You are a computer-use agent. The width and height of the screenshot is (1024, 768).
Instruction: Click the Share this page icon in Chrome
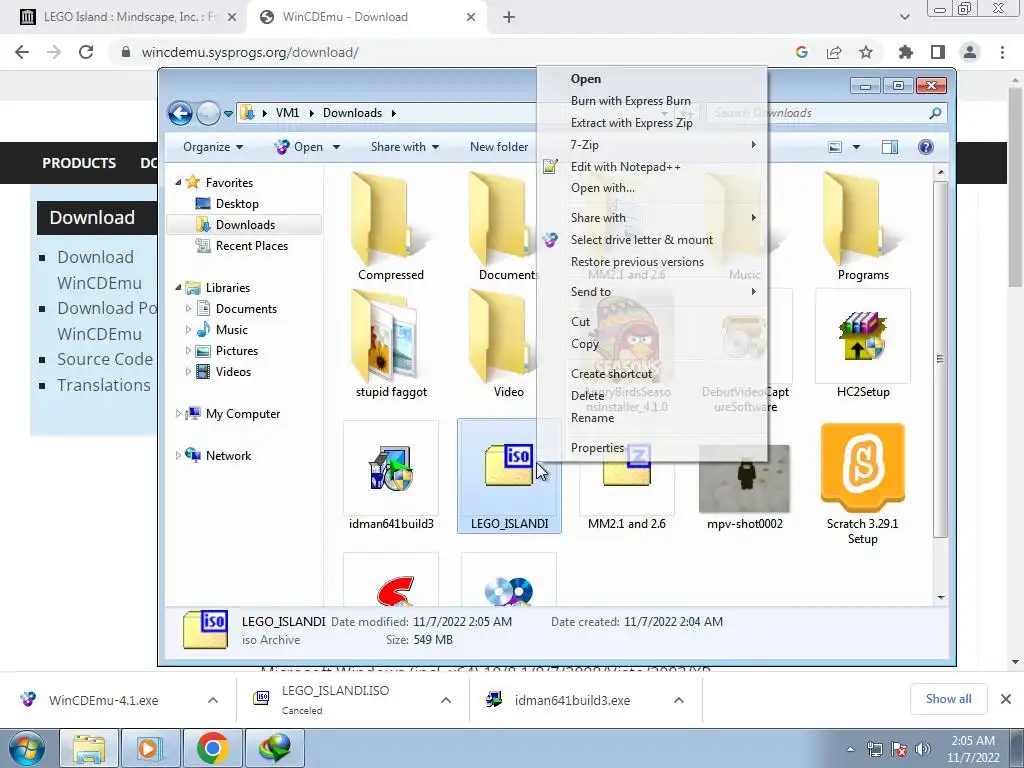[x=834, y=52]
